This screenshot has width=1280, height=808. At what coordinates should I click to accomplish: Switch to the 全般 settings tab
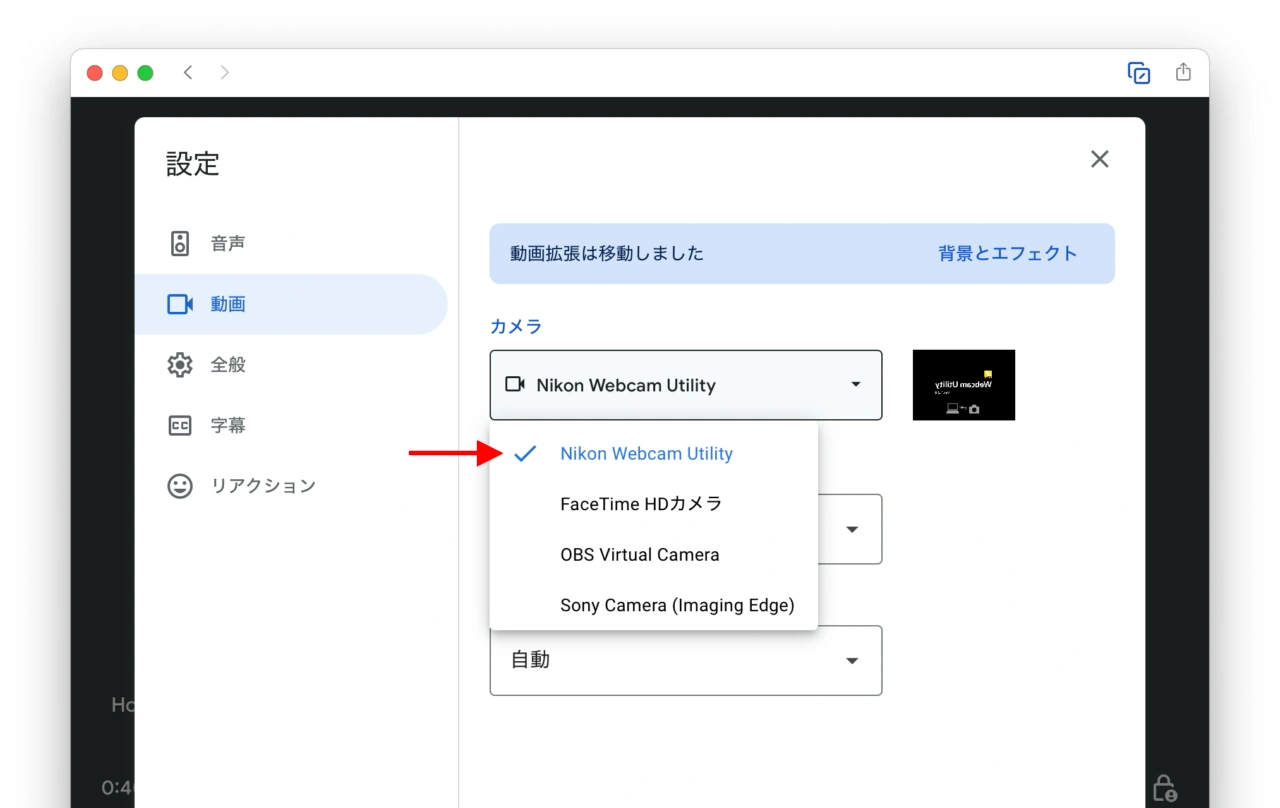click(x=228, y=365)
